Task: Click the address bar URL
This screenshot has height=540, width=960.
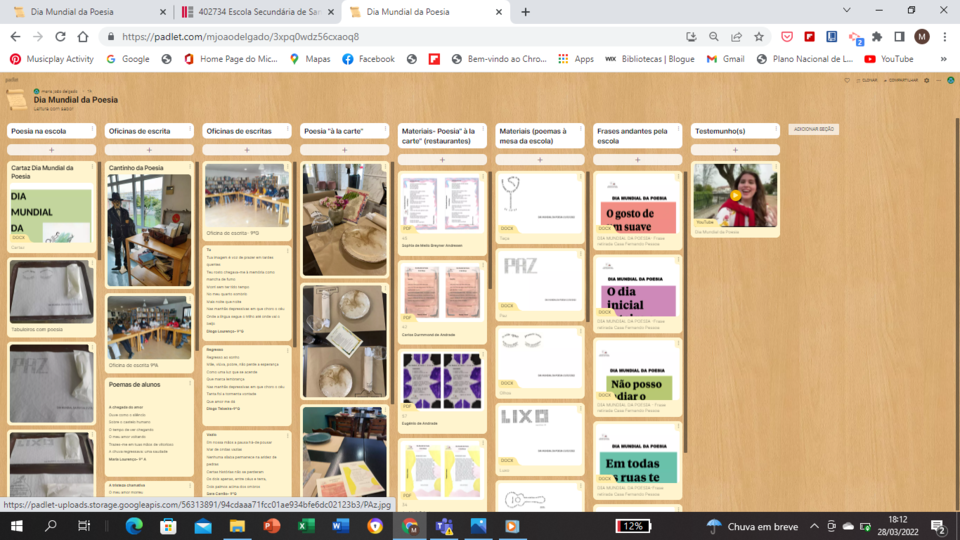Action: (240, 37)
